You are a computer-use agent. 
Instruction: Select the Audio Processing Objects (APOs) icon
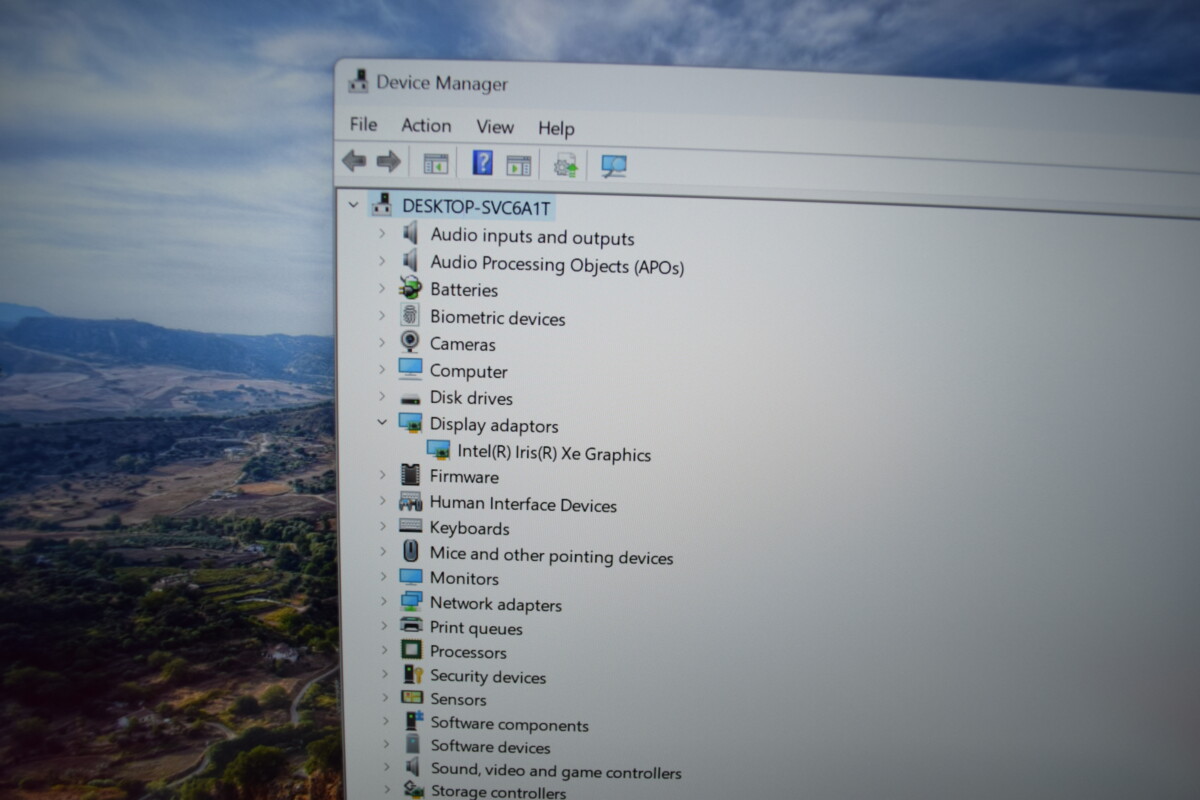point(410,261)
